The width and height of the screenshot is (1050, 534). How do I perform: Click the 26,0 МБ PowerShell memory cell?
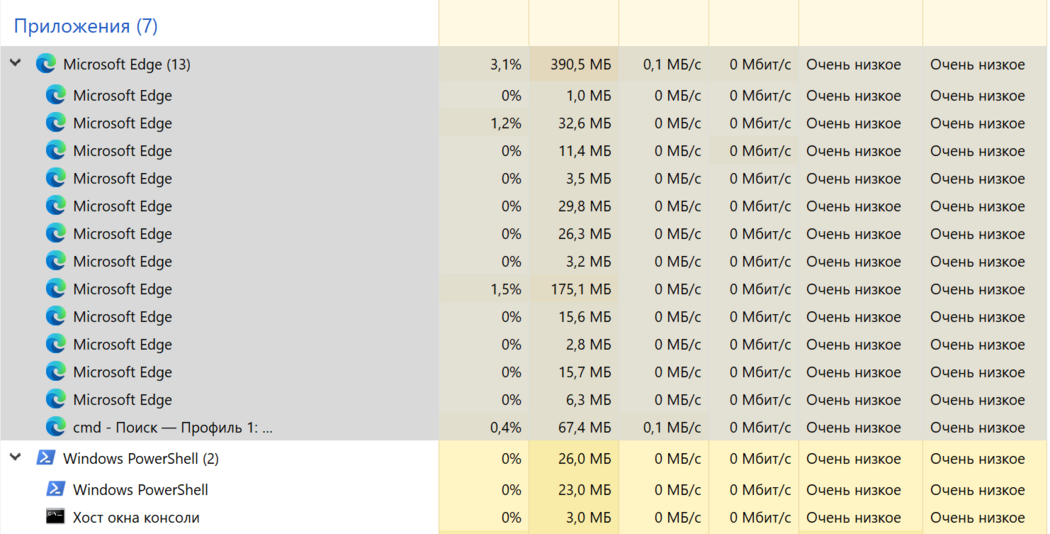[x=583, y=458]
